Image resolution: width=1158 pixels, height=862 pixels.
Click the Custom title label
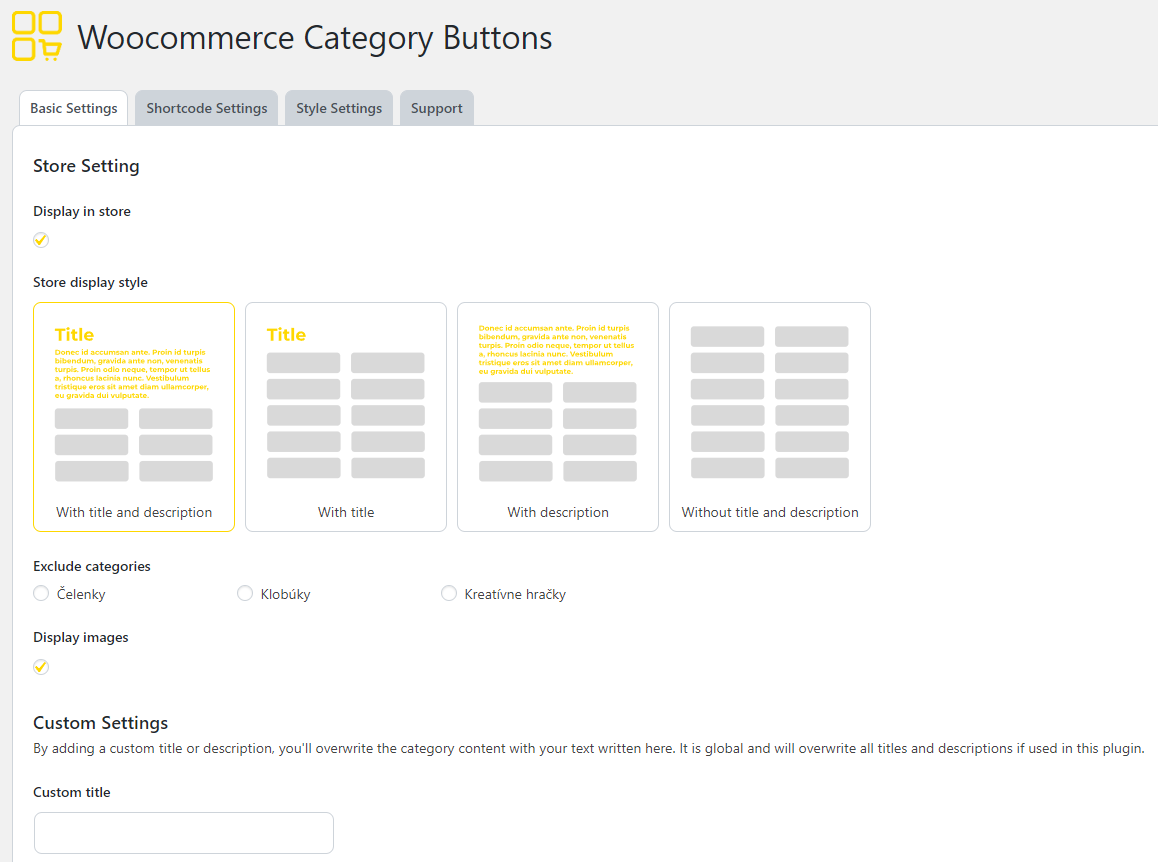click(x=72, y=792)
